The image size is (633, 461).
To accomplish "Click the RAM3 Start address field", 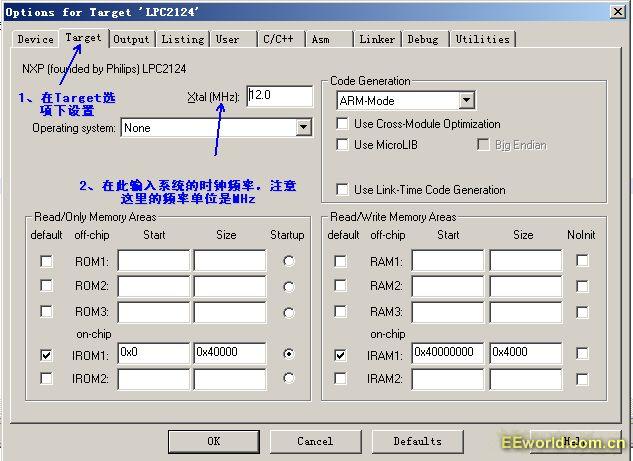I will (x=447, y=312).
